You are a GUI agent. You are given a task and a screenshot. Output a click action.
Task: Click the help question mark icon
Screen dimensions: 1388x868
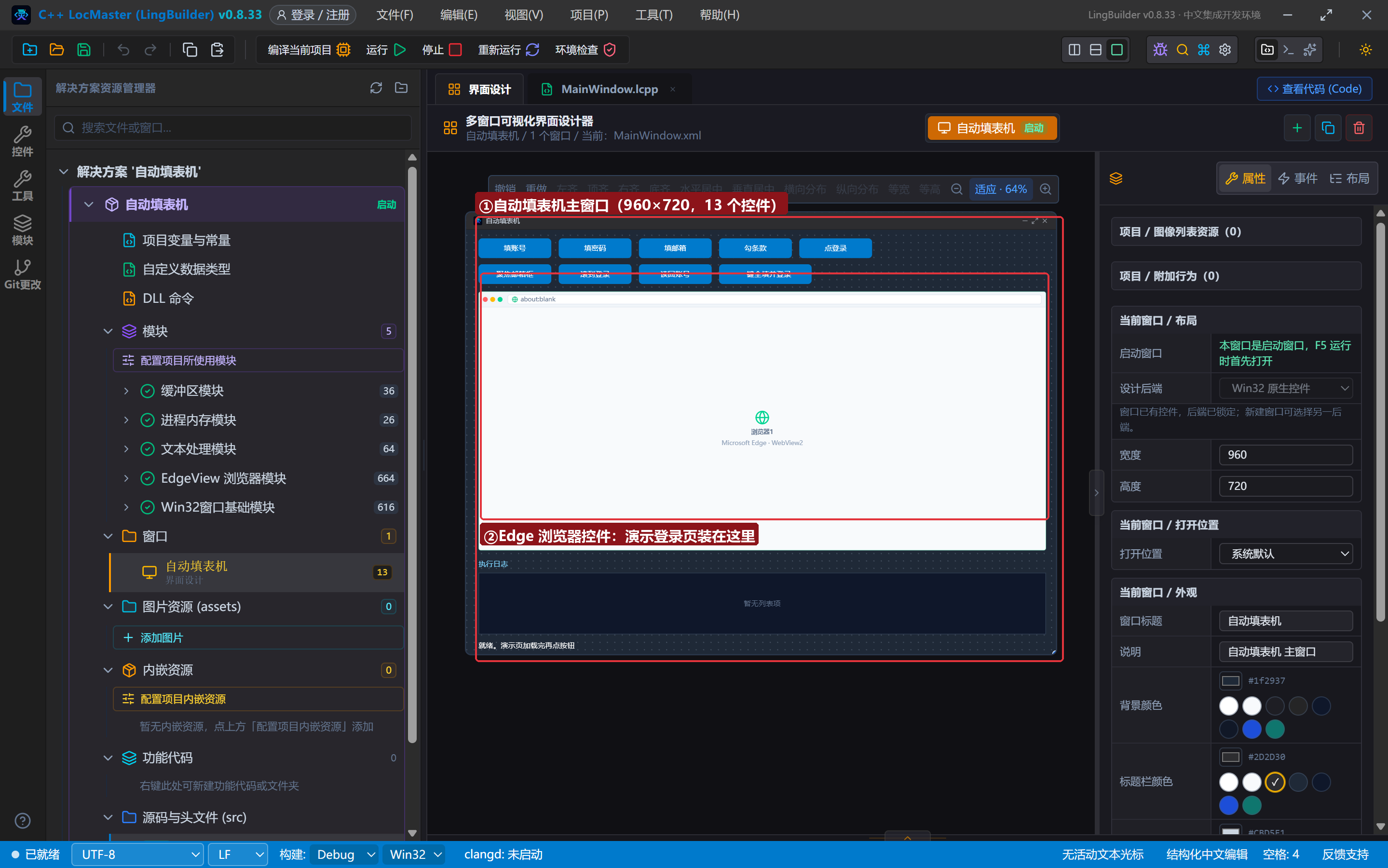point(22,821)
